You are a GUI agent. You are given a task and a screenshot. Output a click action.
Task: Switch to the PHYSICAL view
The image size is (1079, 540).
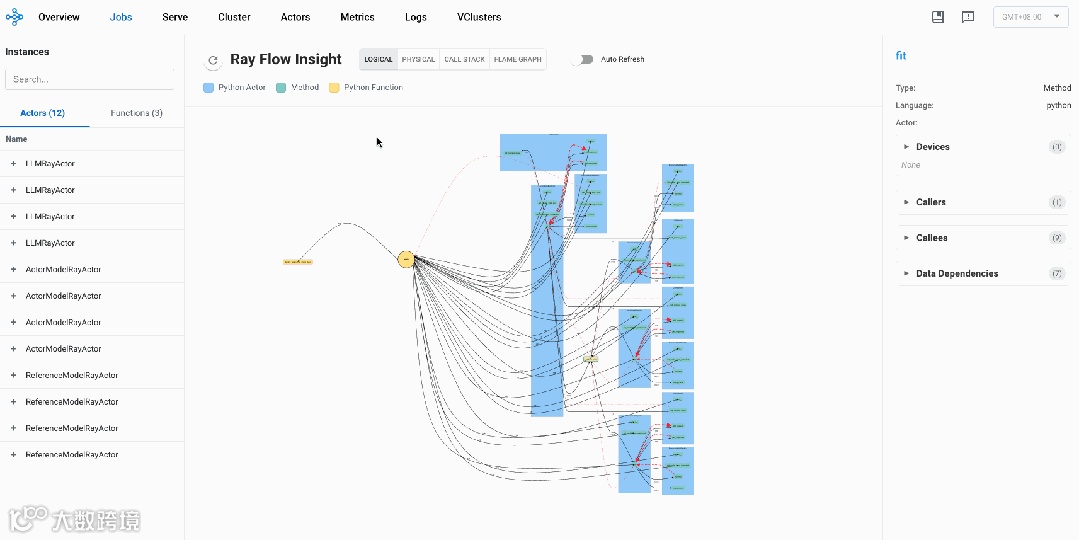418,59
